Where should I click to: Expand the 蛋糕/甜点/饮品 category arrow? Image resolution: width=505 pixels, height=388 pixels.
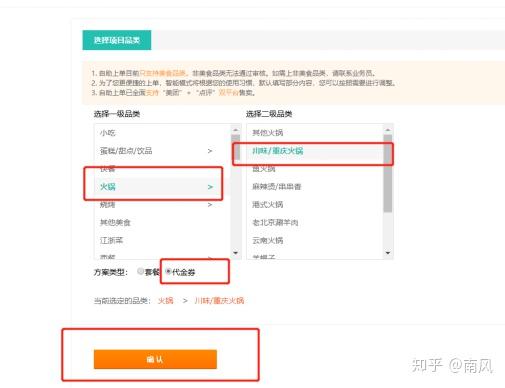[x=210, y=151]
